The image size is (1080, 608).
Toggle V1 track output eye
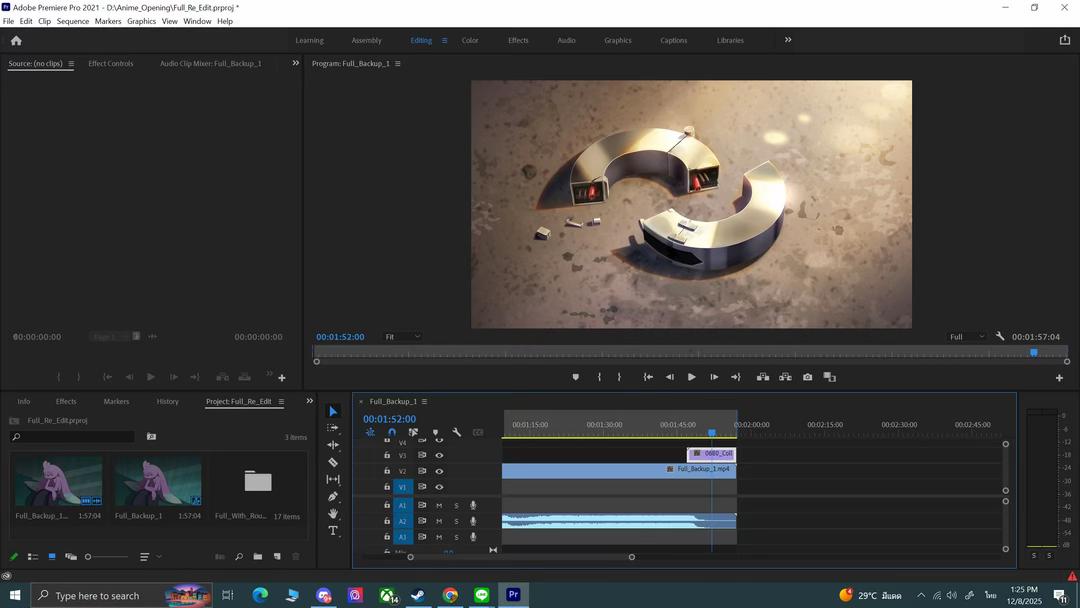(439, 487)
